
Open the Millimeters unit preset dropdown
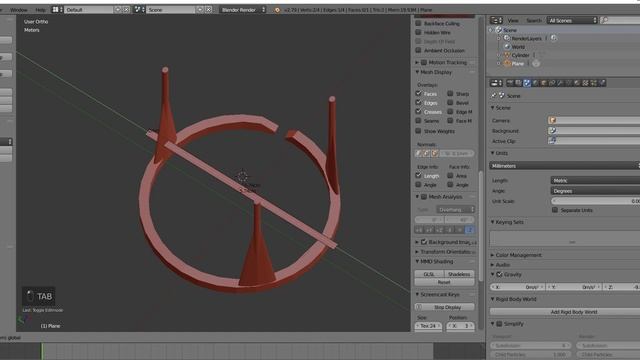coord(565,166)
